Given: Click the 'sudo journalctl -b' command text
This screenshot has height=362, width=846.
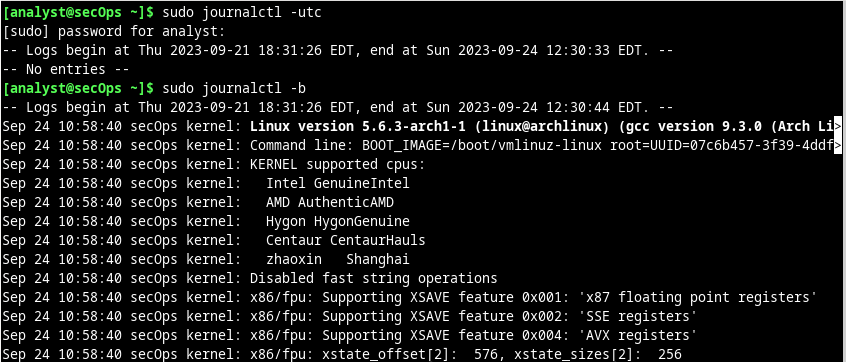Looking at the screenshot, I should tap(234, 88).
